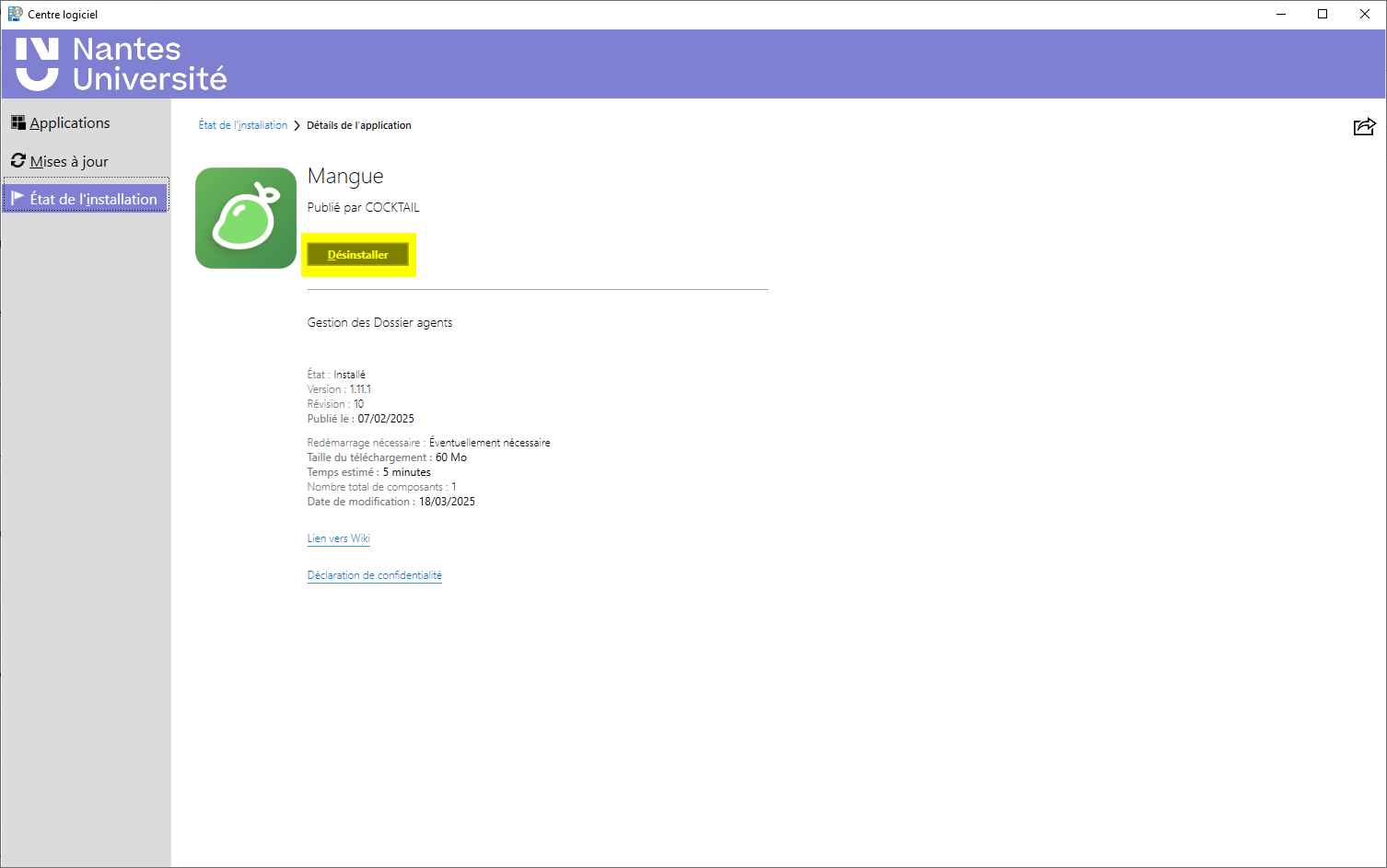Click the Mangue application title text
1387x868 pixels.
point(345,176)
